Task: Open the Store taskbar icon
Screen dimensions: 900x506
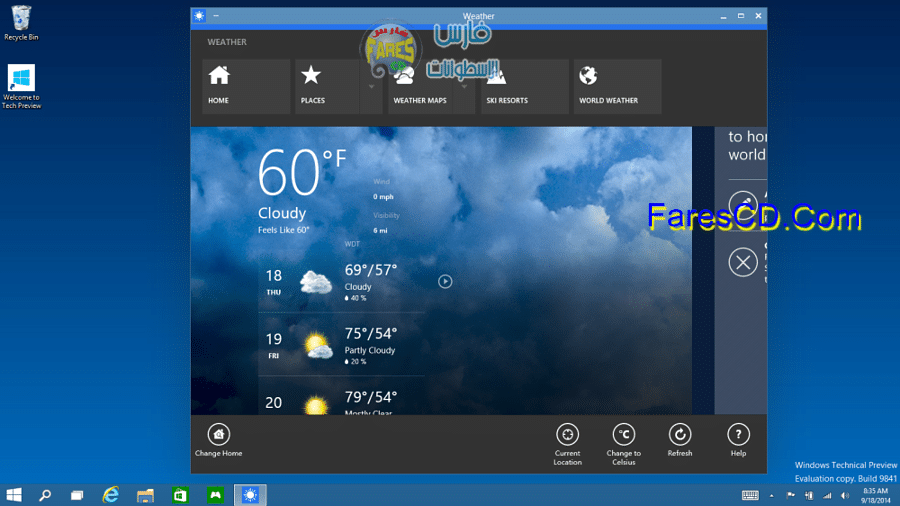Action: (x=180, y=495)
